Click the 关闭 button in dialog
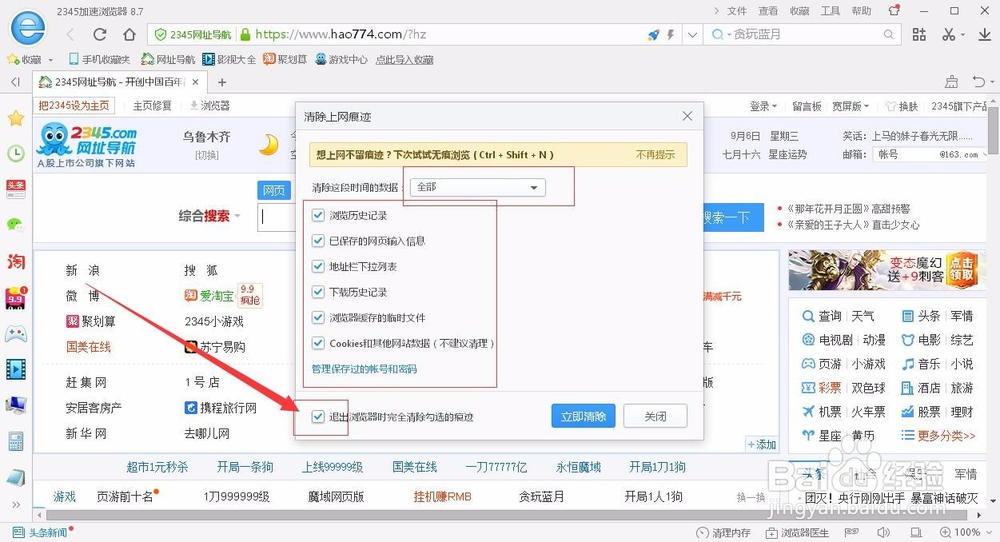Screen dimensions: 1000x542 pyautogui.click(x=655, y=416)
